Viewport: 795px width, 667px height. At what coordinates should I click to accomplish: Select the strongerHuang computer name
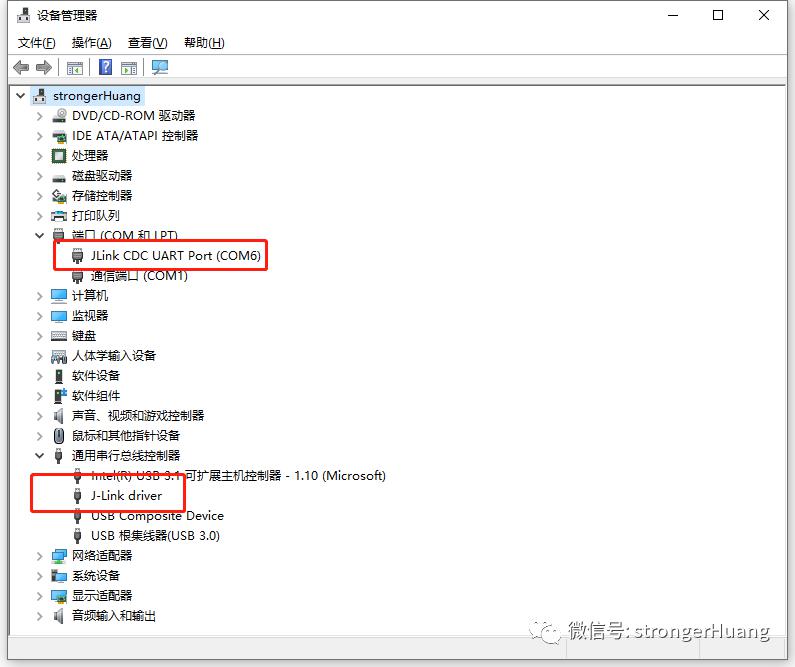pos(97,96)
